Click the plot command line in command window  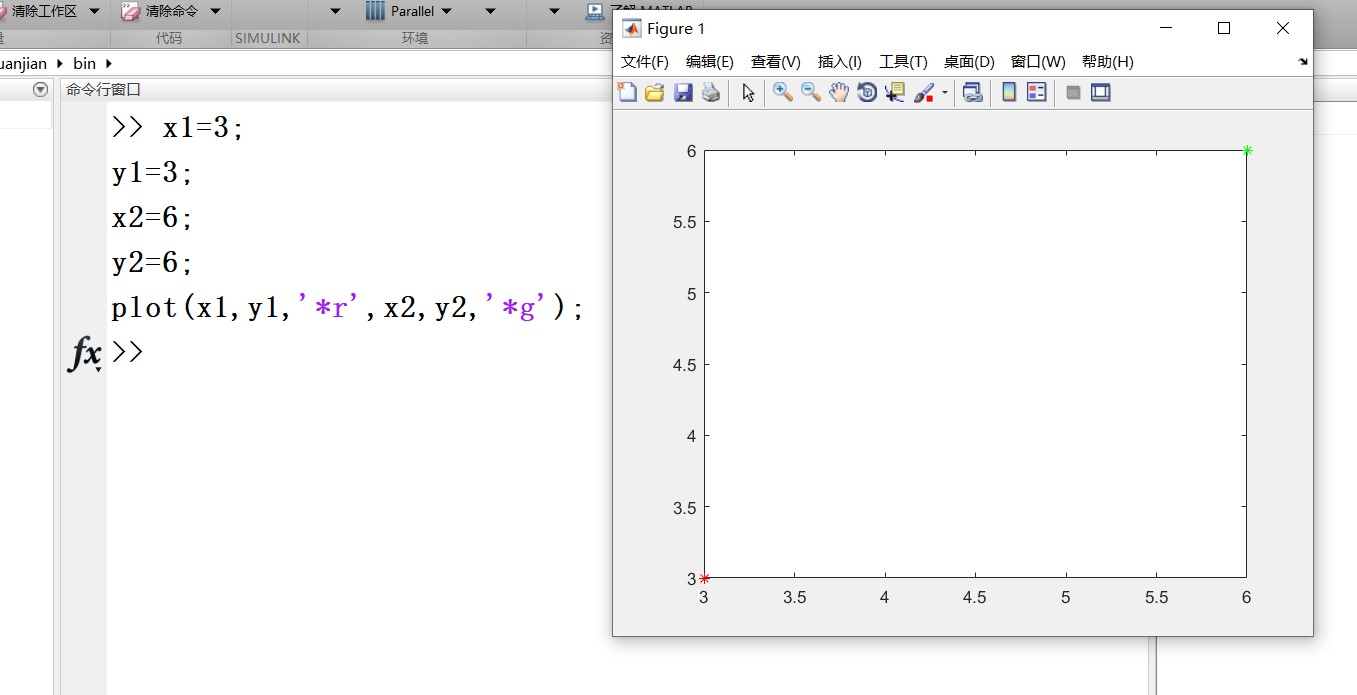(347, 307)
